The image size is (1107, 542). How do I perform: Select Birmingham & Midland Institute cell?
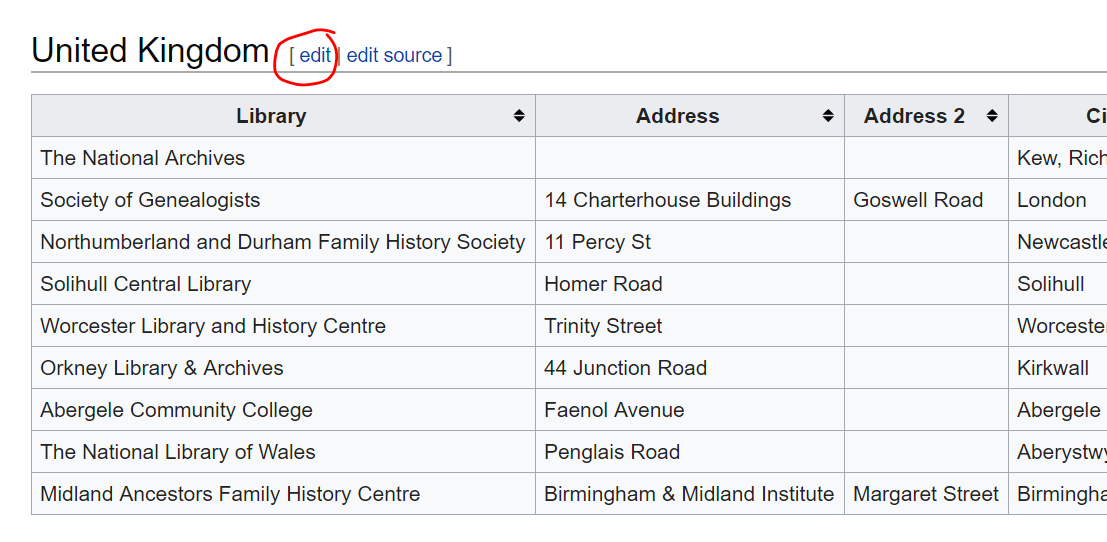[689, 494]
